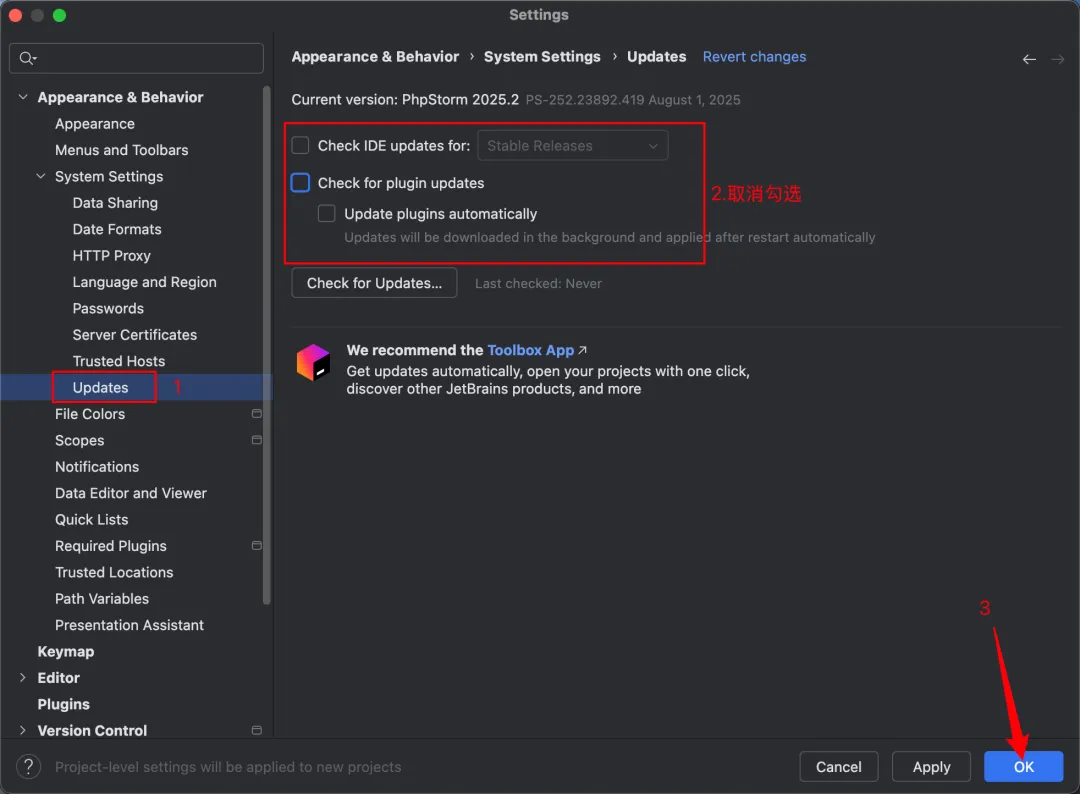Click the Check for Updates... button
The height and width of the screenshot is (794, 1080).
(374, 283)
